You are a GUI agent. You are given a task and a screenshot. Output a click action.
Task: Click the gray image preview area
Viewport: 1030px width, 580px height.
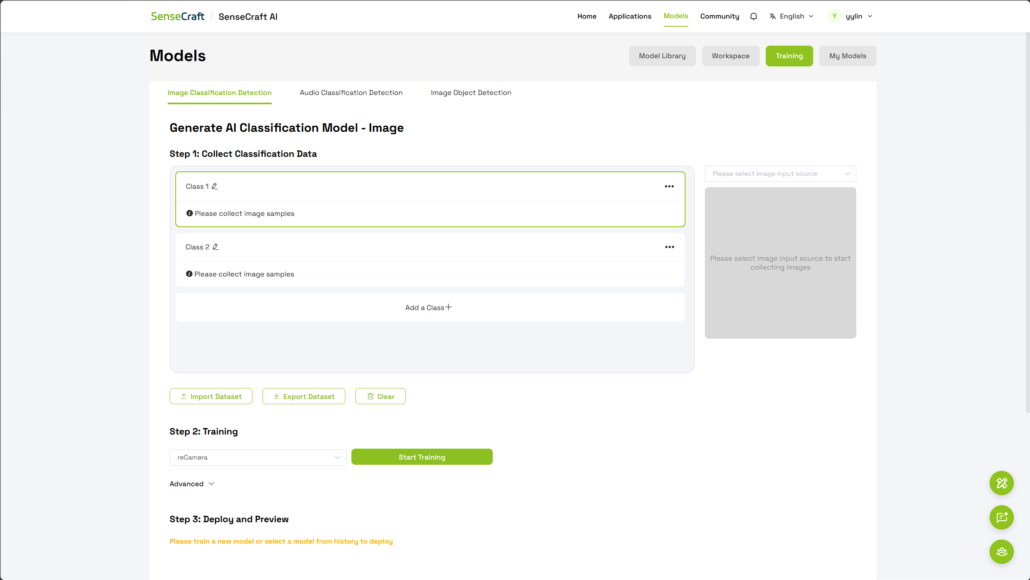coord(780,263)
